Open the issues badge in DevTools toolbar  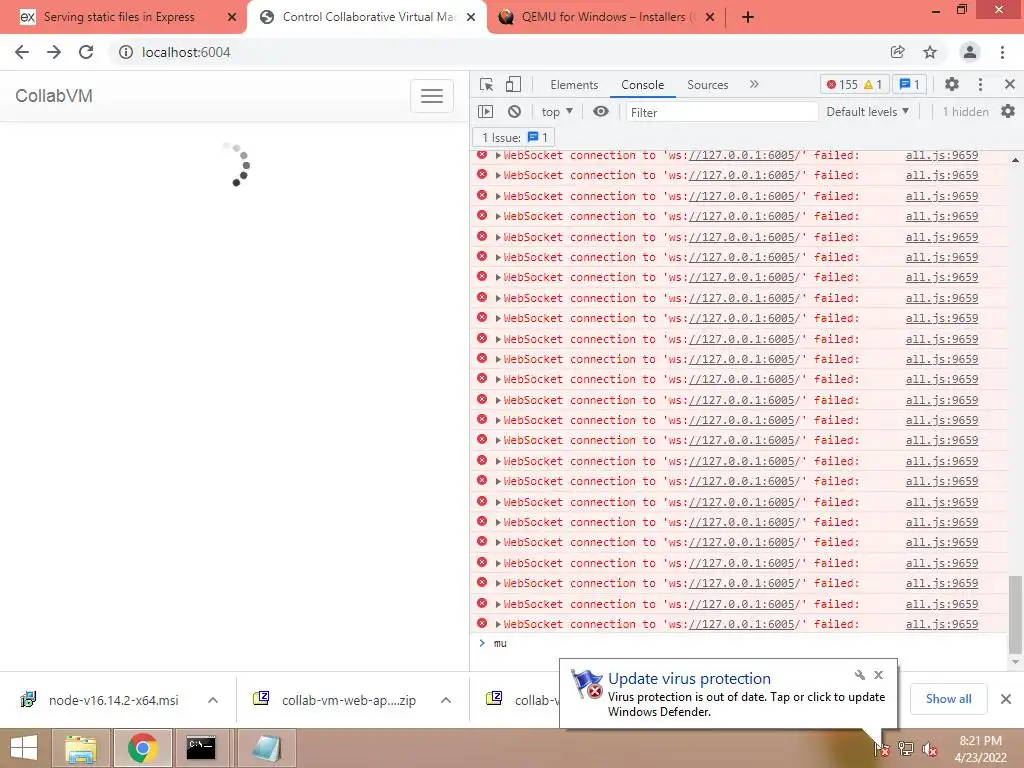point(910,84)
